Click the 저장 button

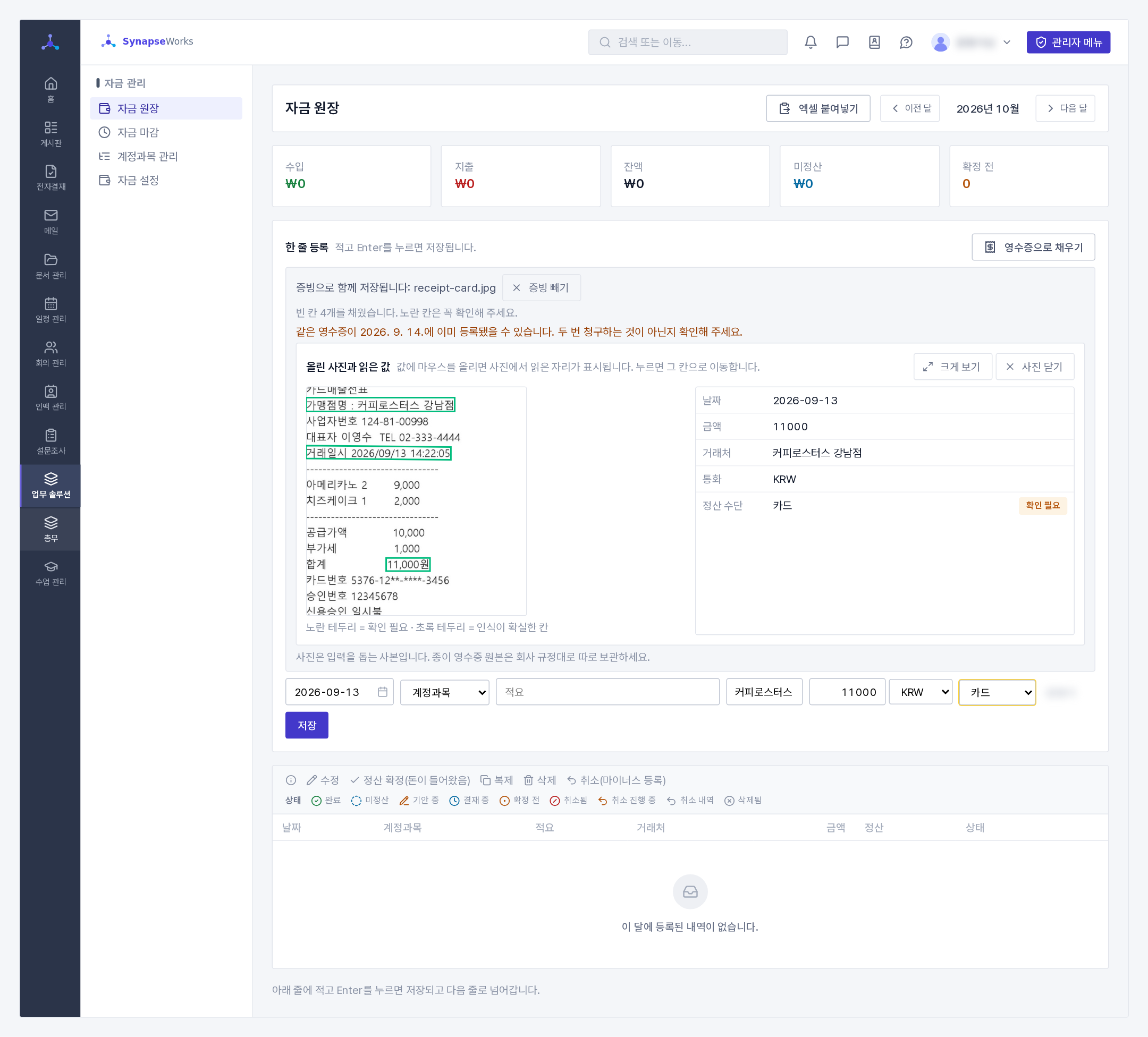tap(306, 725)
